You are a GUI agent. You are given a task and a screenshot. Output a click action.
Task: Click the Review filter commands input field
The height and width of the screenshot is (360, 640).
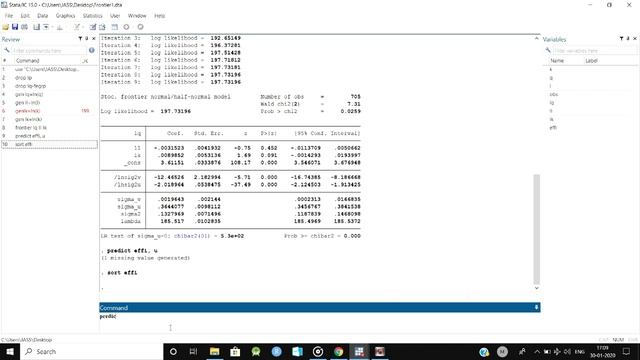coord(49,51)
